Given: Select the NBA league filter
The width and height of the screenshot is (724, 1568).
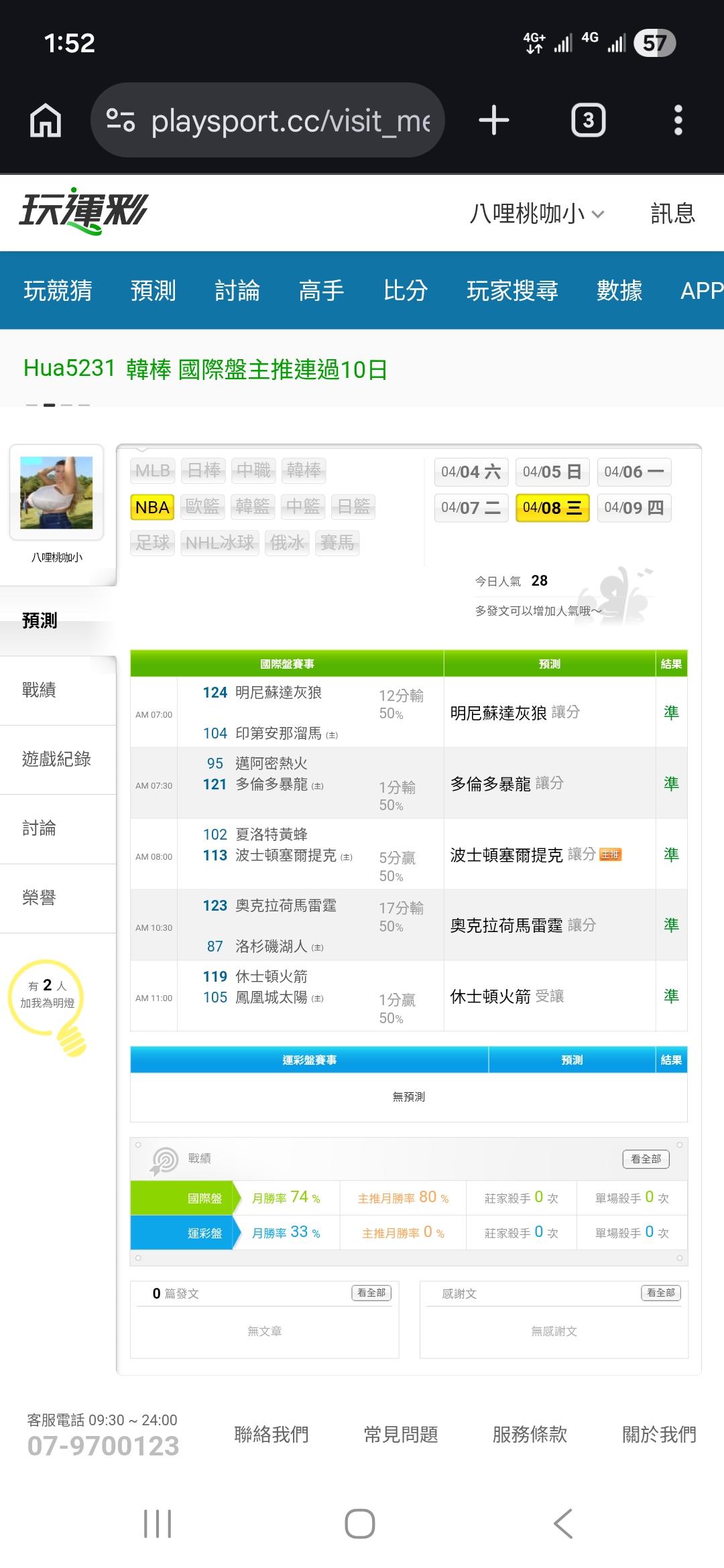Looking at the screenshot, I should pos(152,507).
